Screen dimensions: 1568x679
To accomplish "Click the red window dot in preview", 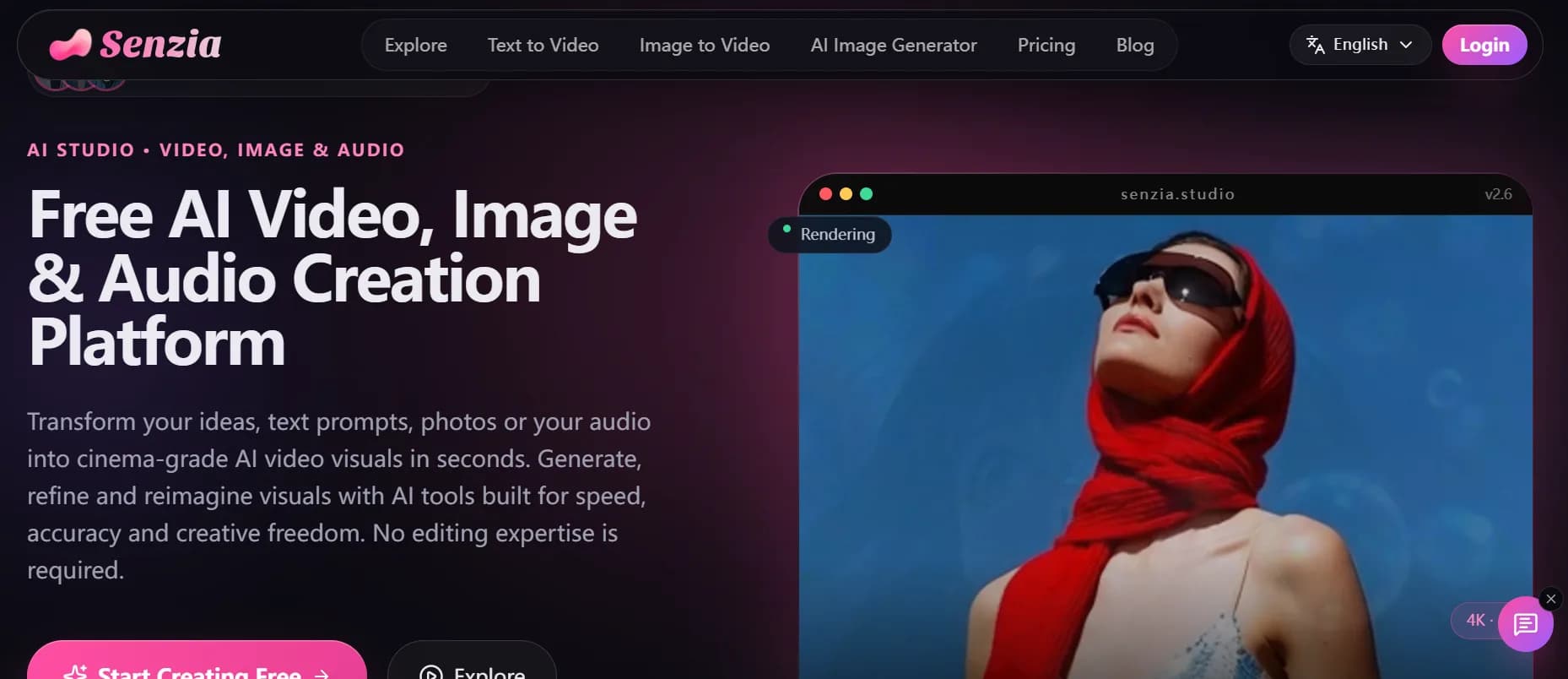I will click(825, 193).
